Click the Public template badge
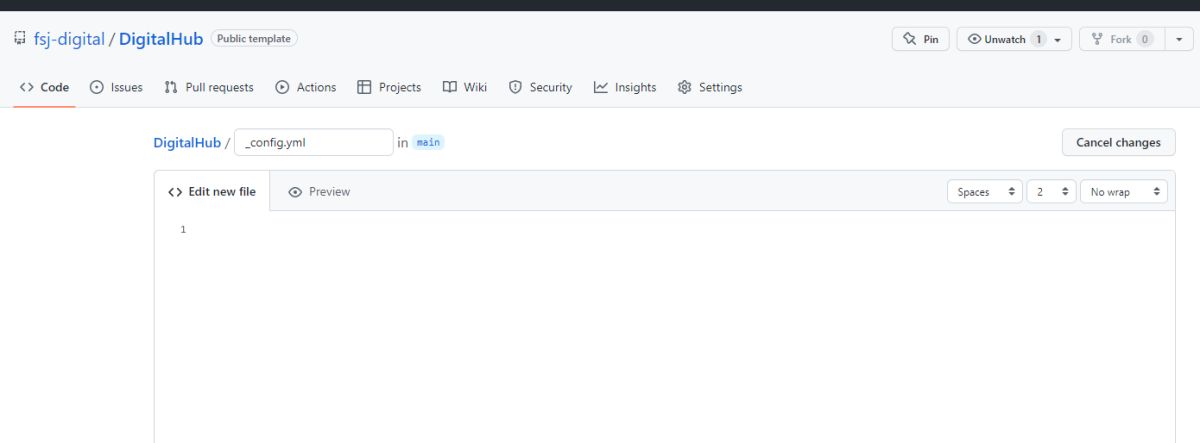1200x443 pixels. [254, 39]
